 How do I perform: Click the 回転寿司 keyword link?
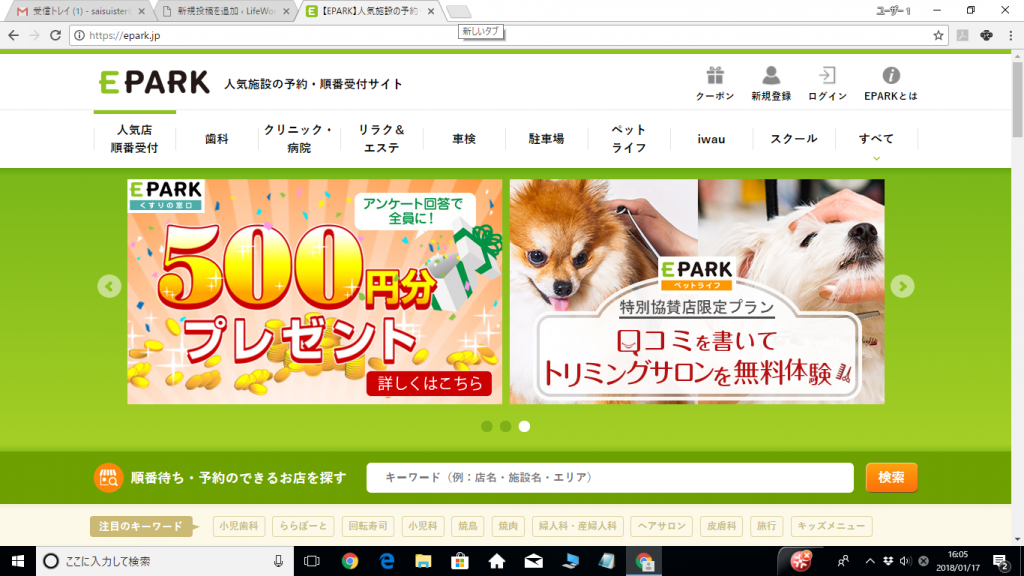click(368, 526)
